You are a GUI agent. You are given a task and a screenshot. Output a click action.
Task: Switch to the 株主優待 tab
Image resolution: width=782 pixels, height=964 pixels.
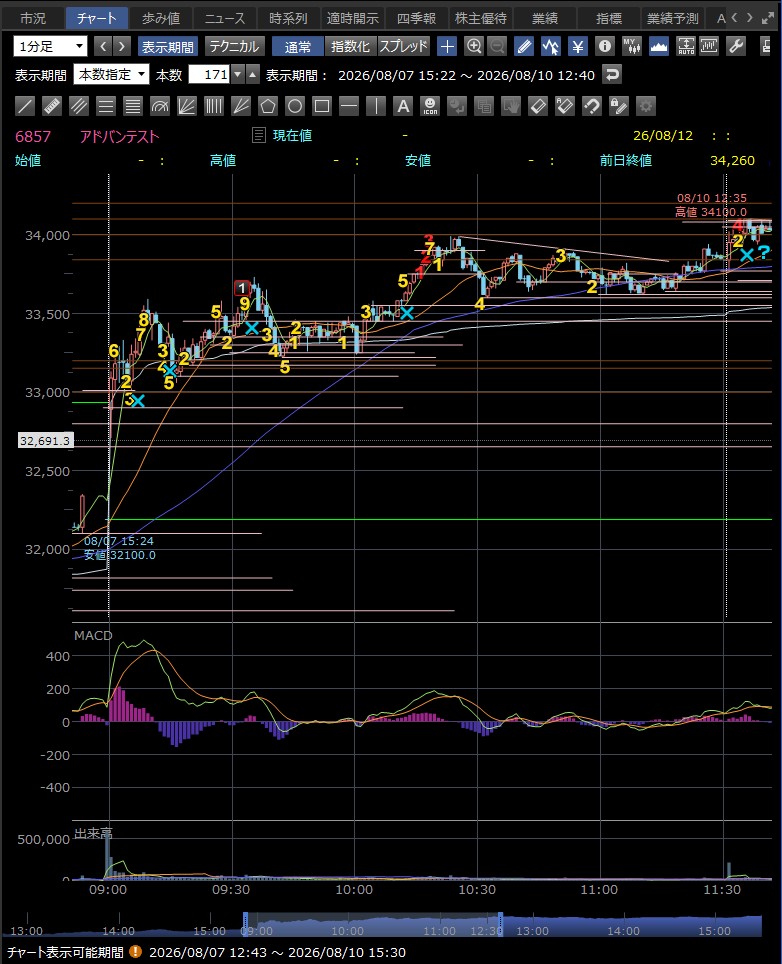[x=481, y=18]
